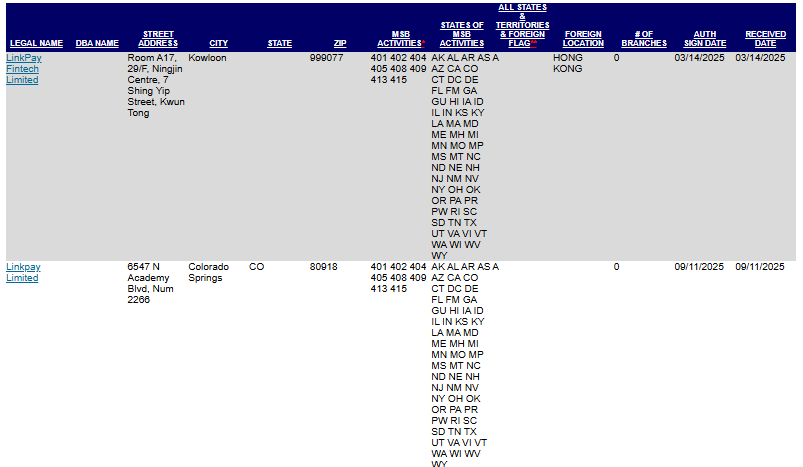Sort by the STREET ADDRESS column header
This screenshot has width=803, height=467.
click(158, 39)
